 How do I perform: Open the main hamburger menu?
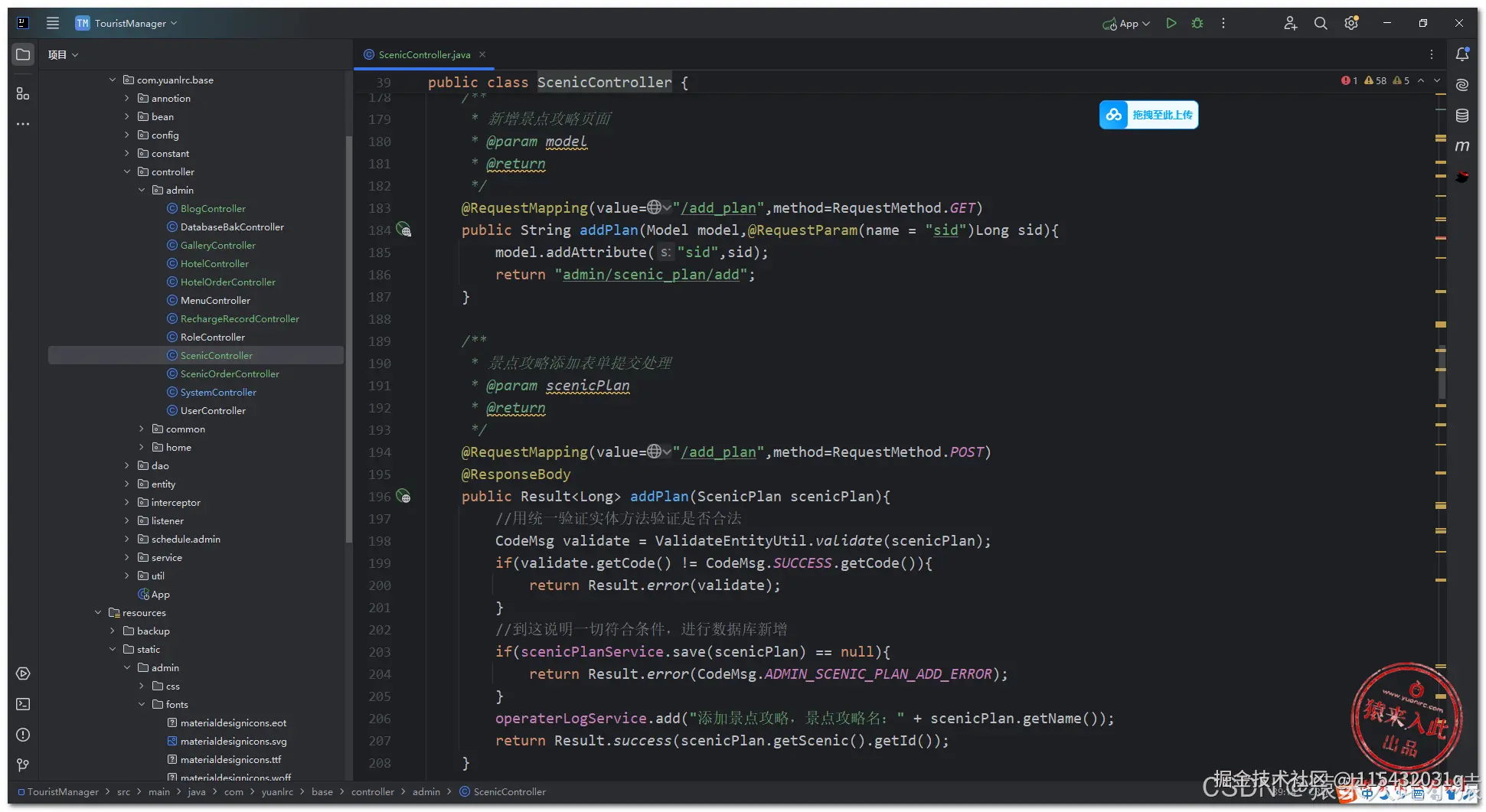[53, 23]
